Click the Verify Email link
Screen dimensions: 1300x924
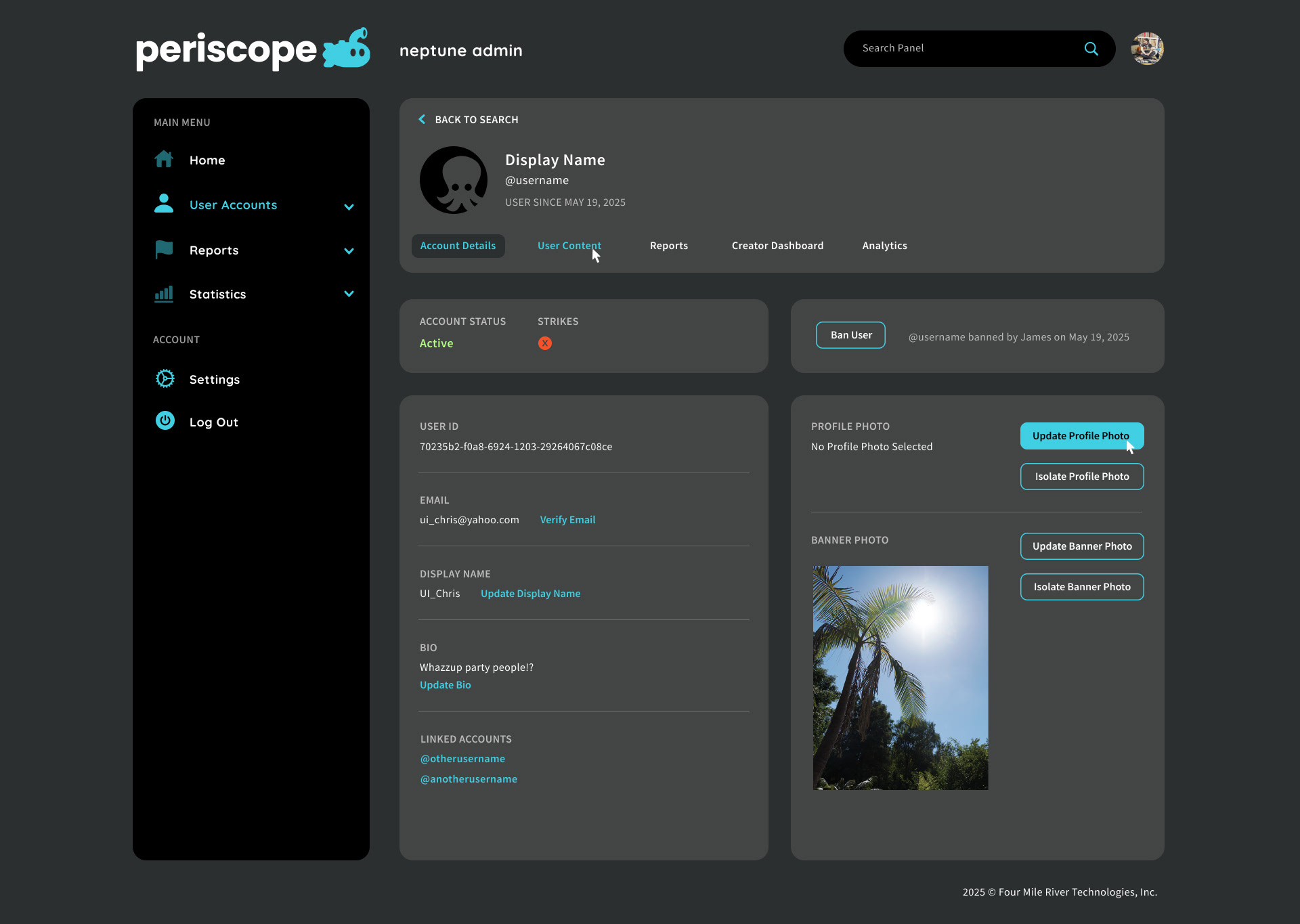[567, 520]
